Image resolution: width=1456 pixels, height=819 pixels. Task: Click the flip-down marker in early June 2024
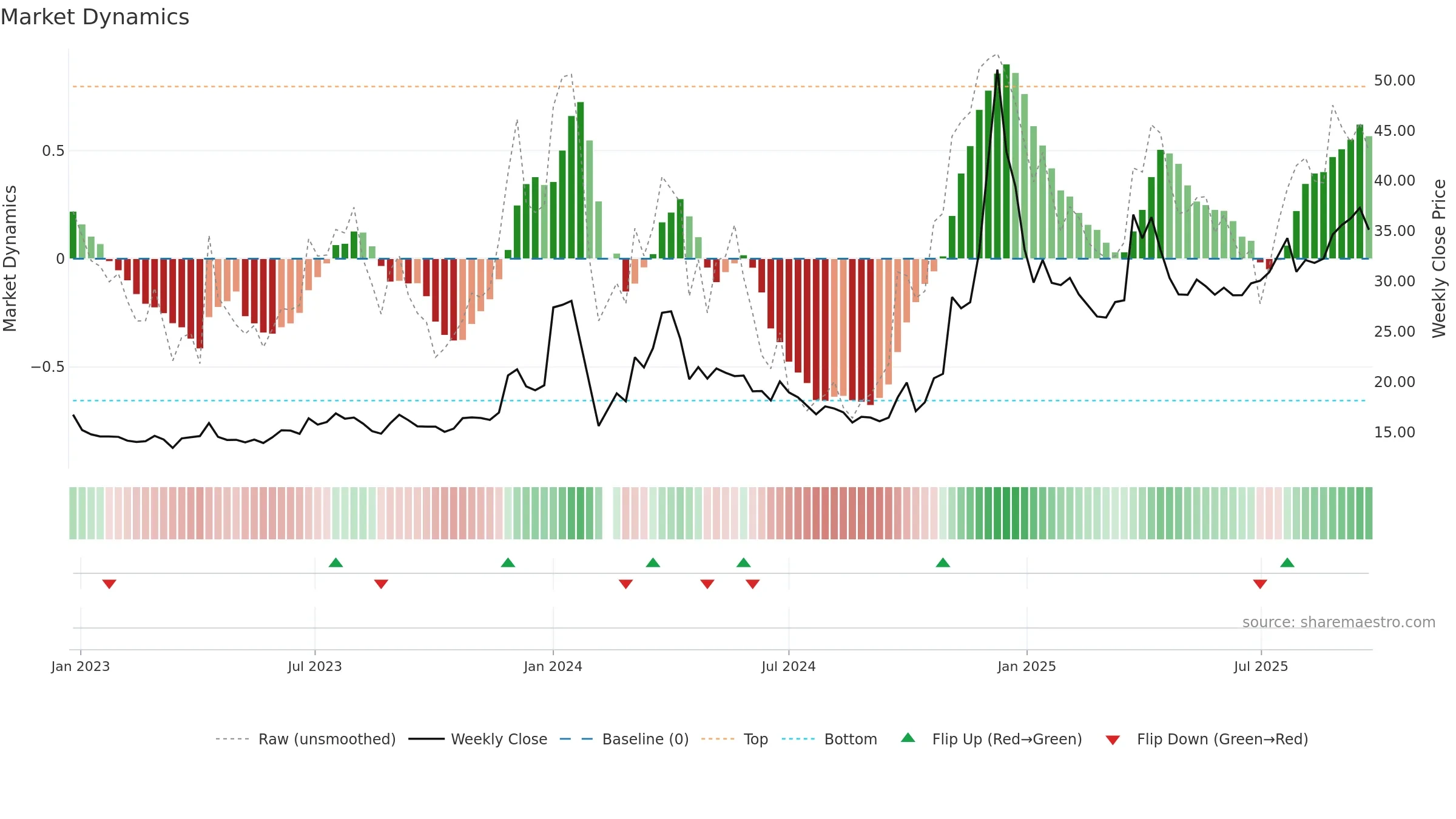click(x=752, y=584)
